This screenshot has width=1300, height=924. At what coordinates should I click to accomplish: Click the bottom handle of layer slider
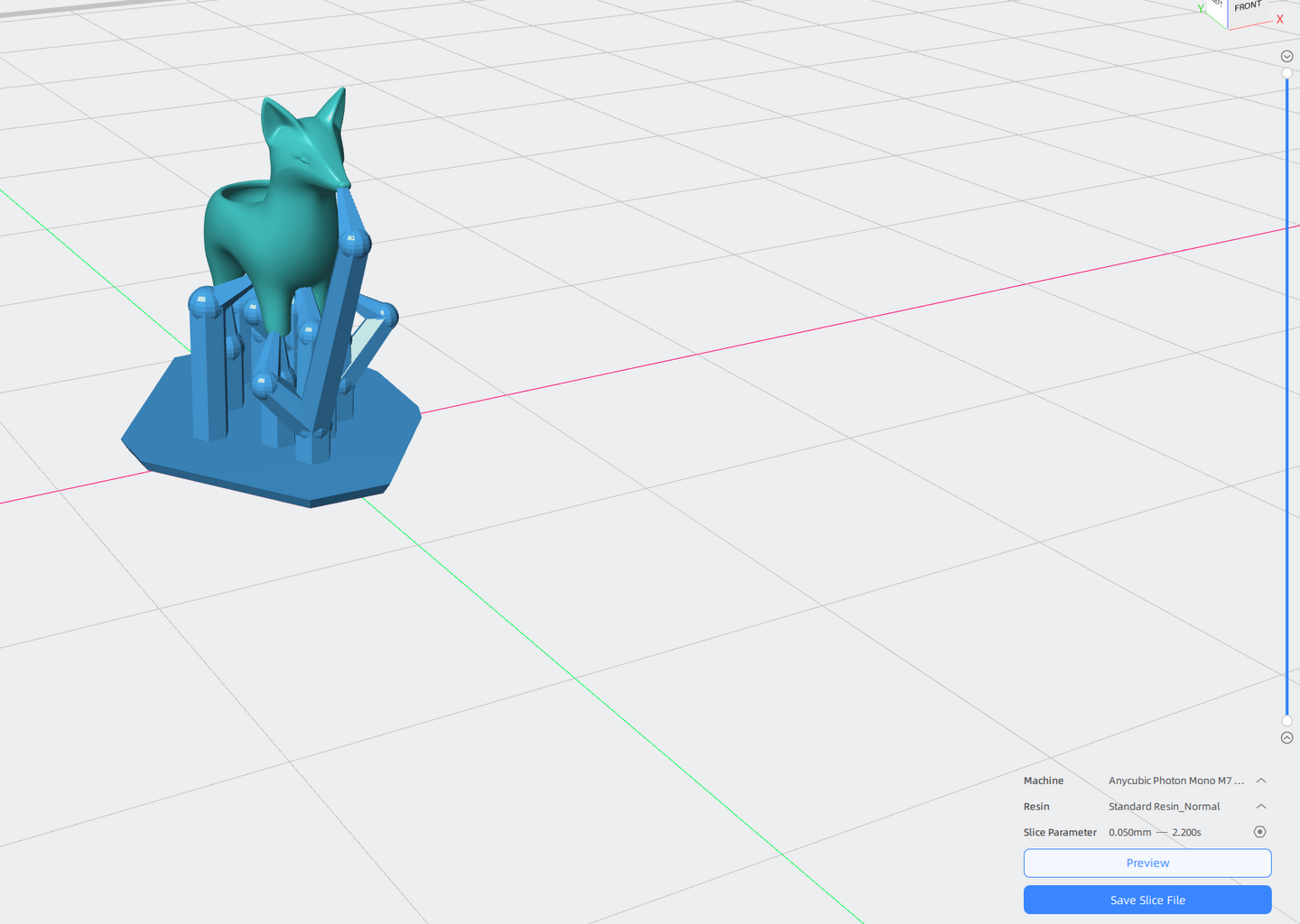click(x=1286, y=720)
